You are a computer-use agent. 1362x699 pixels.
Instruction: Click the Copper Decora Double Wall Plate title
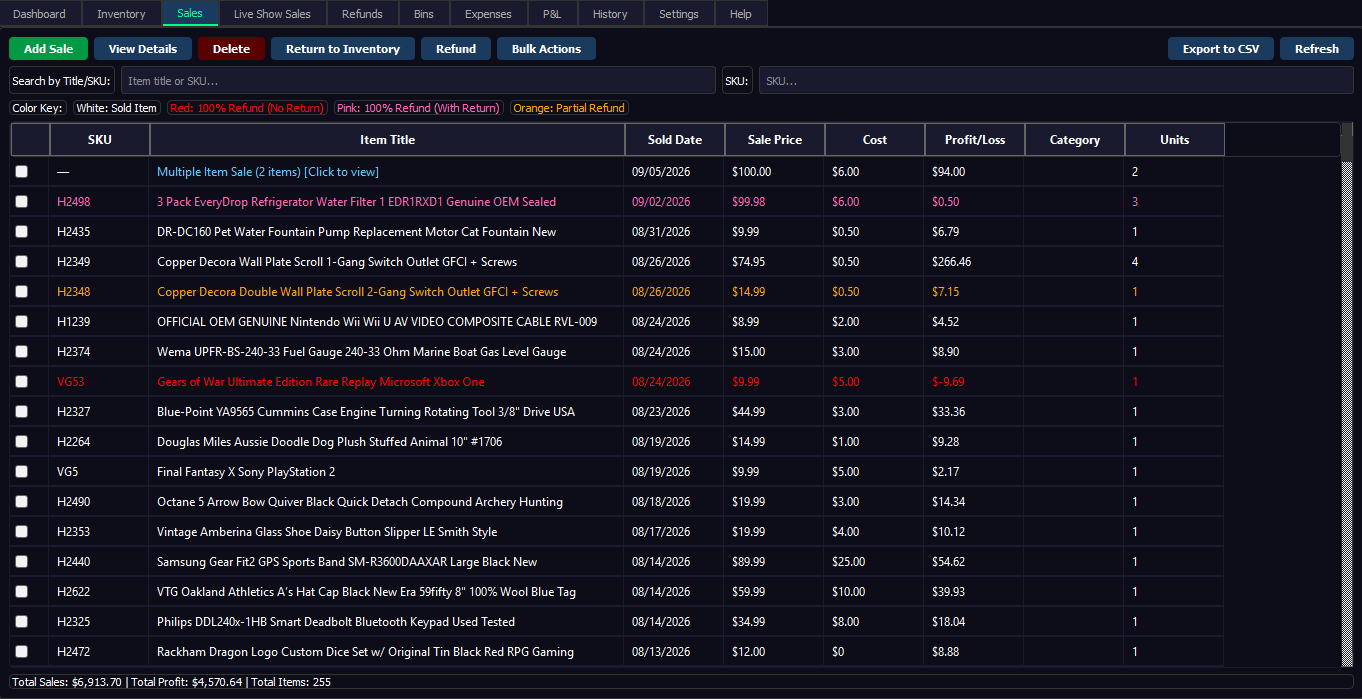coord(358,292)
